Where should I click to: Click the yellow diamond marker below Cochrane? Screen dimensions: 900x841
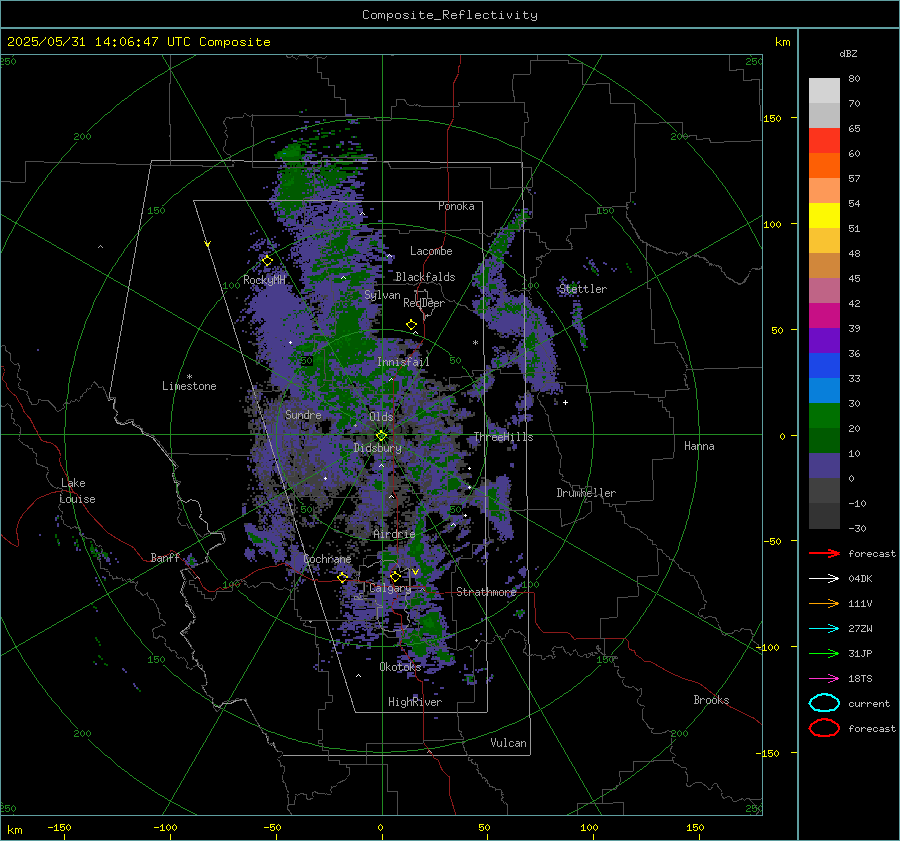pyautogui.click(x=343, y=577)
